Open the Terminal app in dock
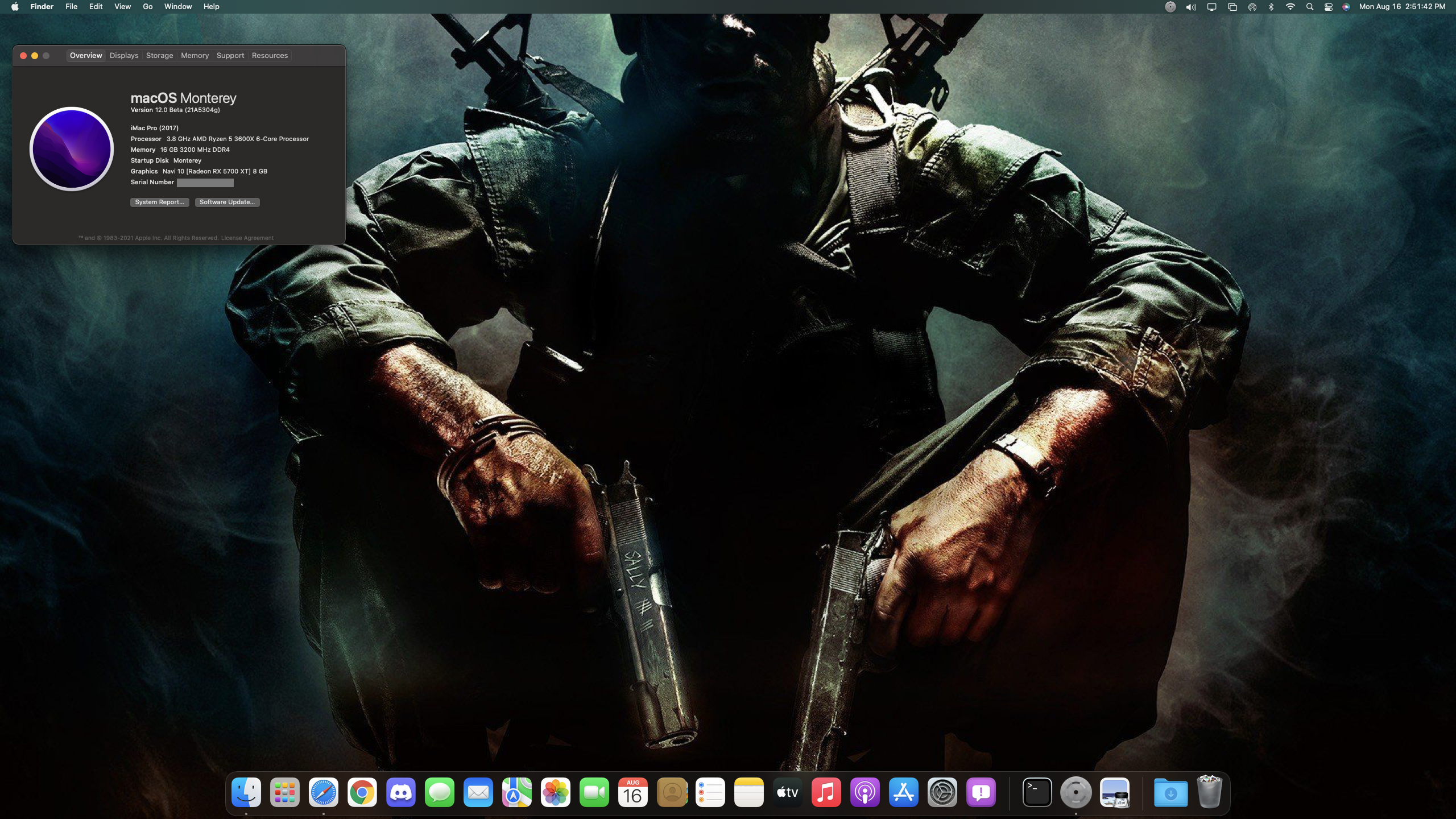Screen dimensions: 1456x819 tap(1037, 792)
